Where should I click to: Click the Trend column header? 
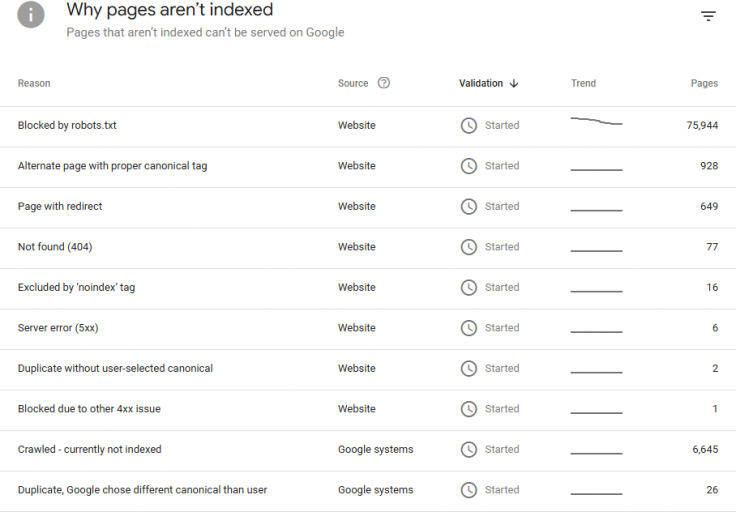coord(583,83)
